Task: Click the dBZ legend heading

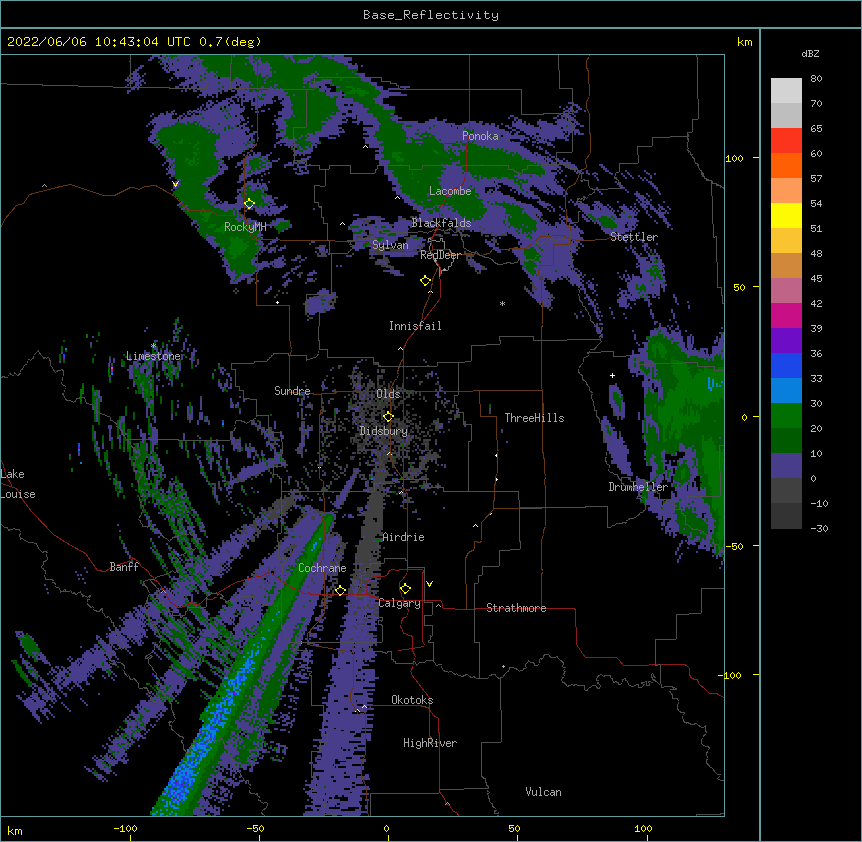Action: (x=810, y=53)
